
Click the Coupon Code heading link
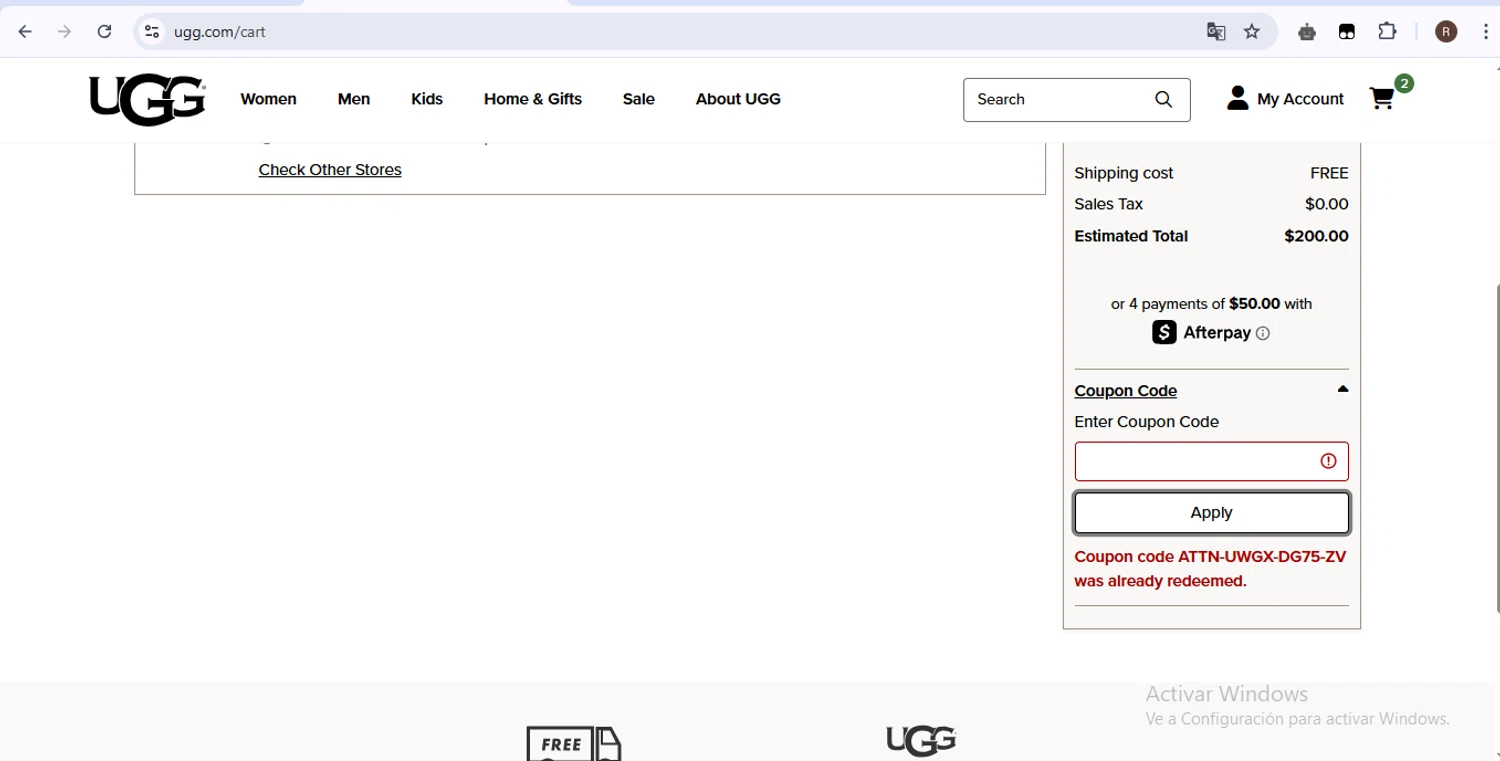coord(1125,391)
